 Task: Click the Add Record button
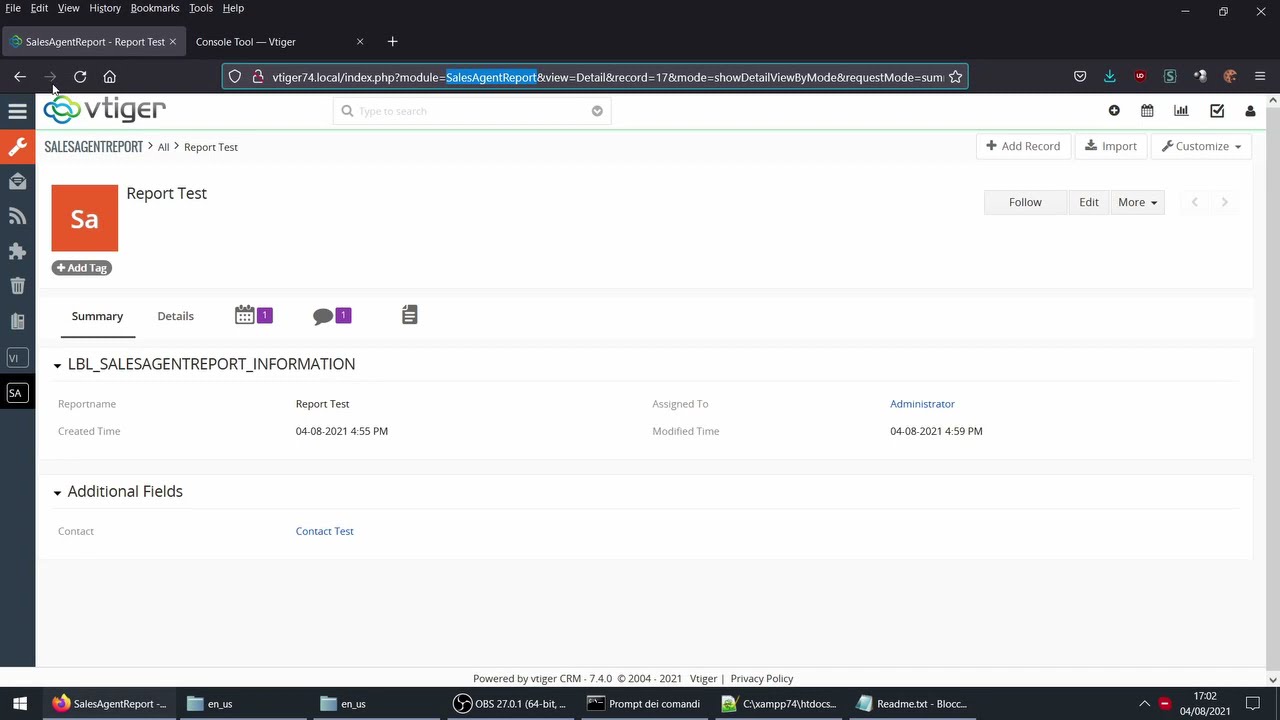point(1023,146)
